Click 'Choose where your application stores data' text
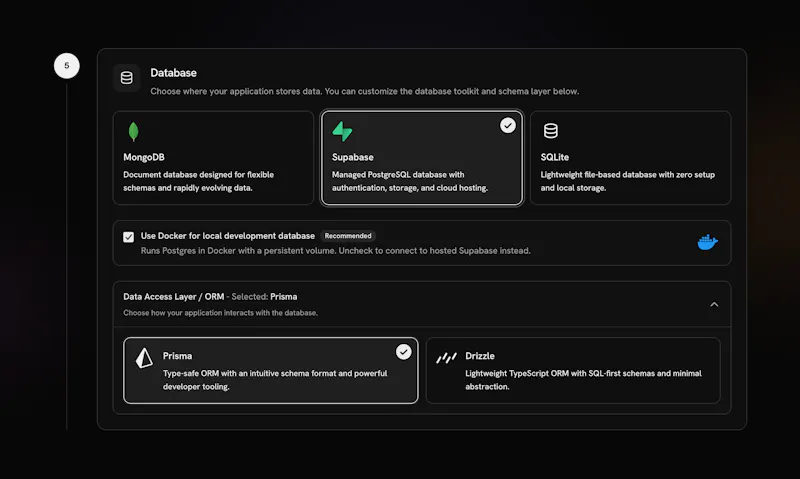 364,91
